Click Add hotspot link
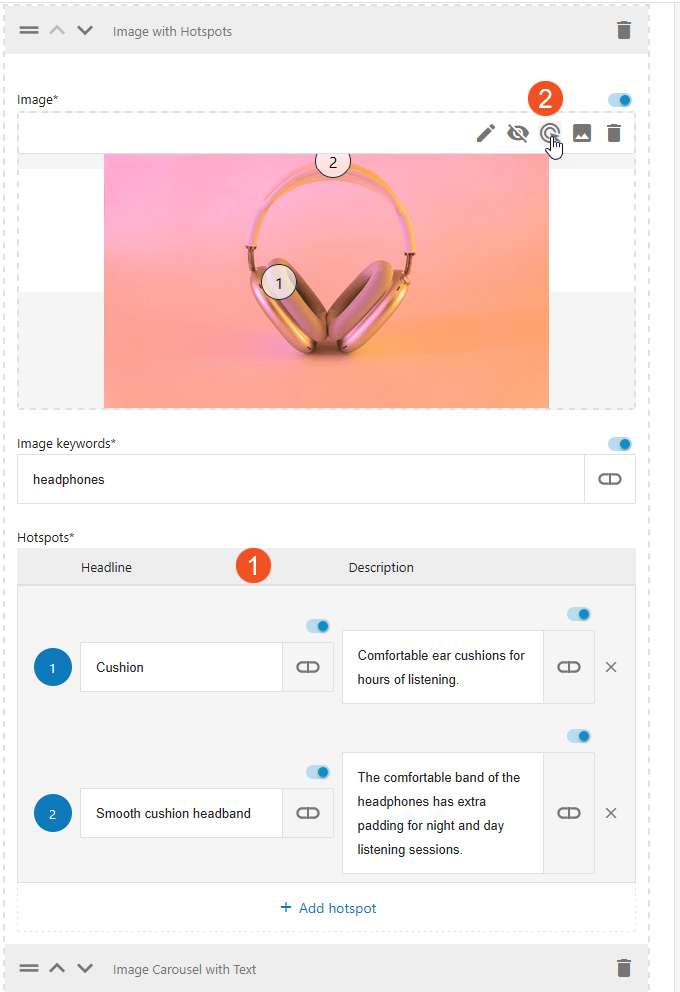This screenshot has width=680, height=992. (328, 908)
